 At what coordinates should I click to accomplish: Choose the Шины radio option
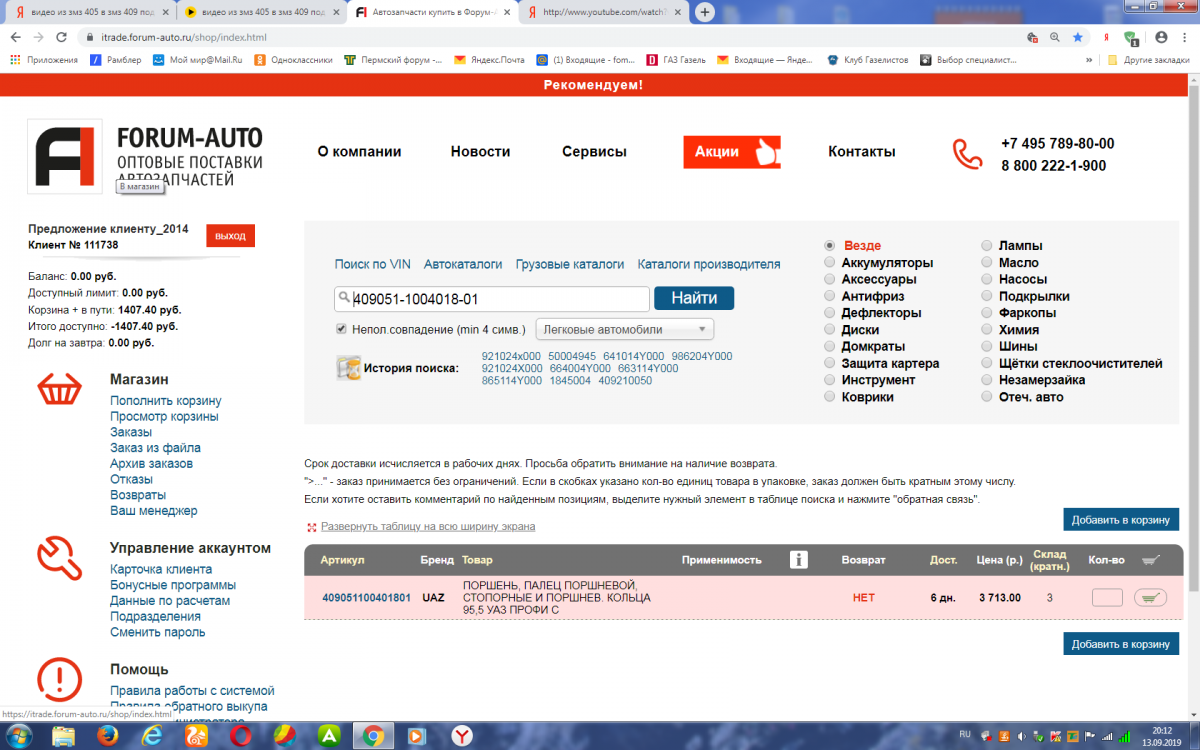point(987,346)
